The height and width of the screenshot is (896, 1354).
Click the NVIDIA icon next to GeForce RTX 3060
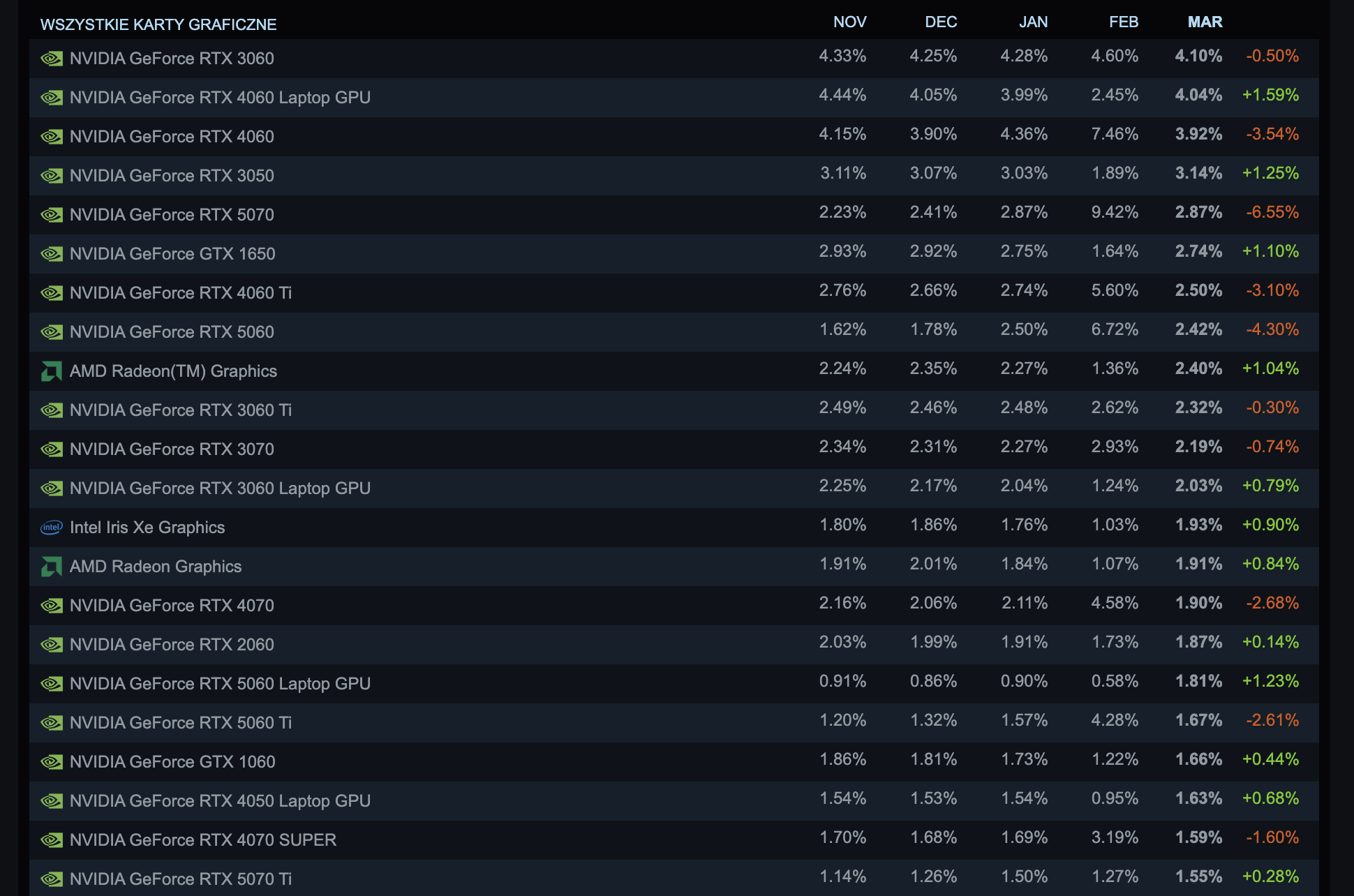(x=51, y=59)
